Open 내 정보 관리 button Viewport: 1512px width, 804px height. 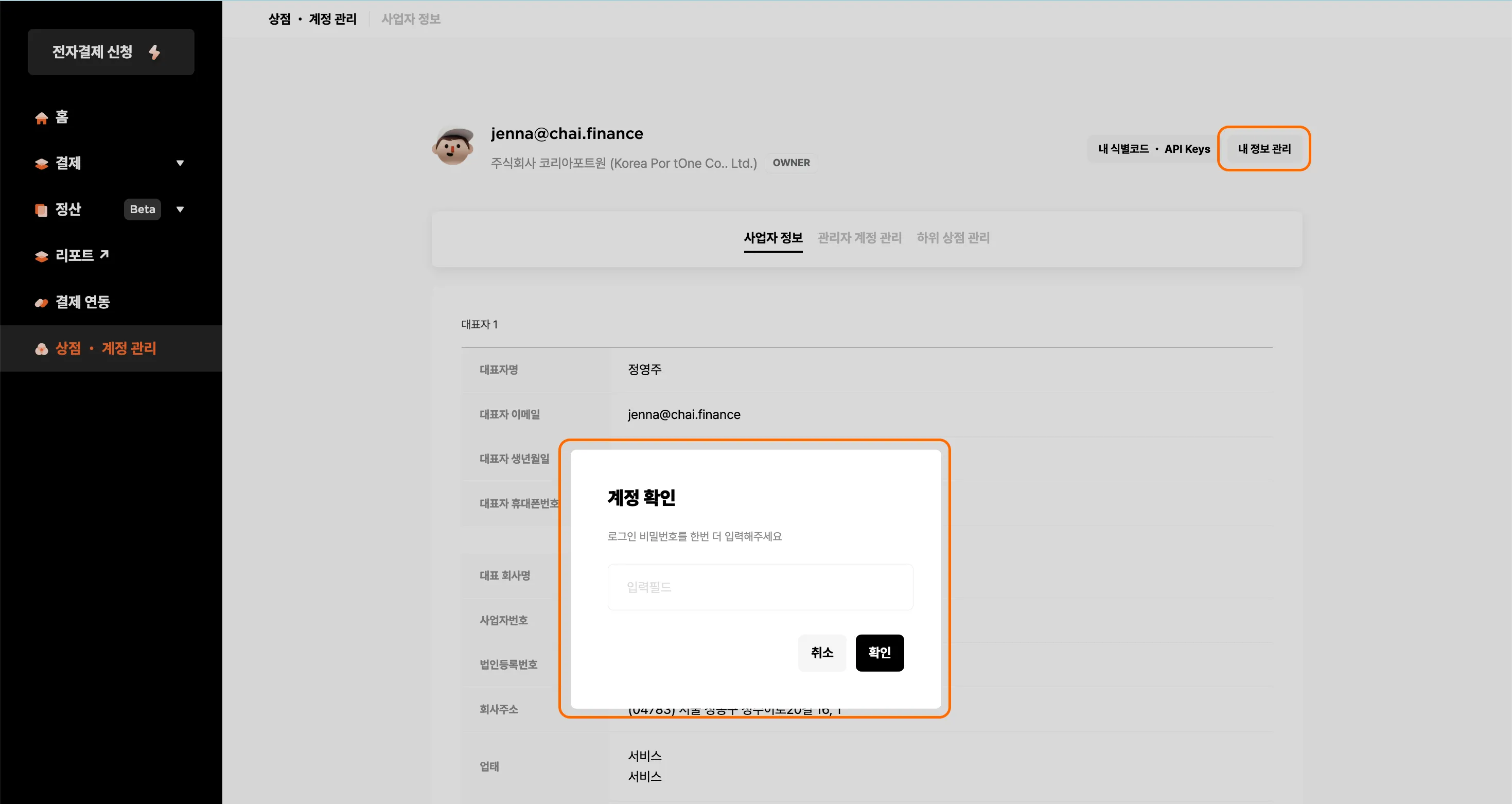point(1264,148)
